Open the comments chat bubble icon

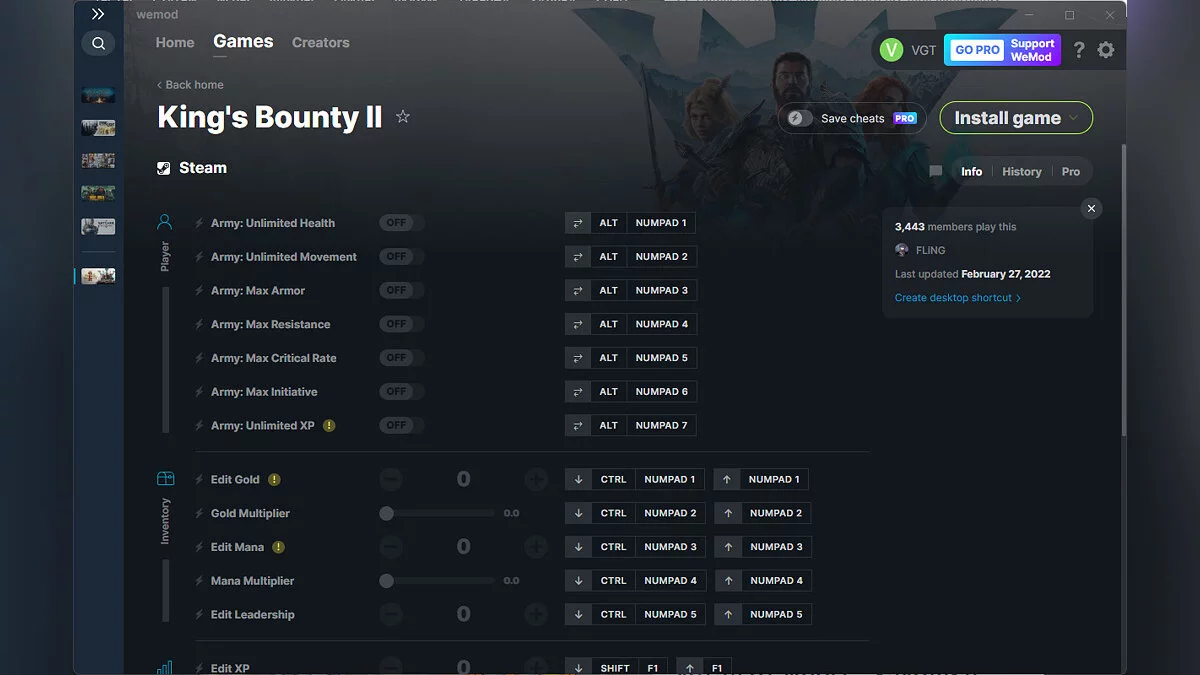click(936, 172)
